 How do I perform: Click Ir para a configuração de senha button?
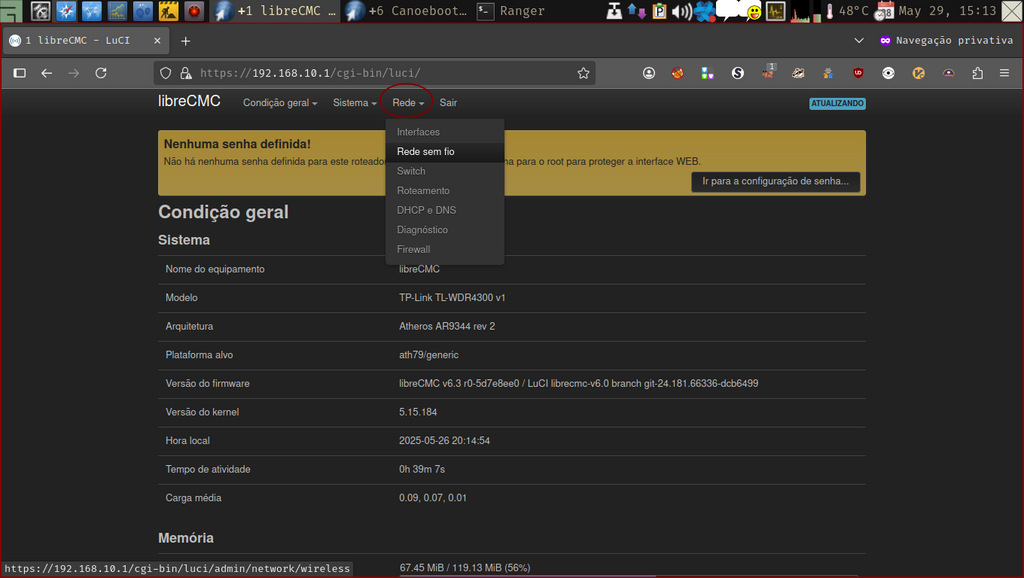pos(775,181)
